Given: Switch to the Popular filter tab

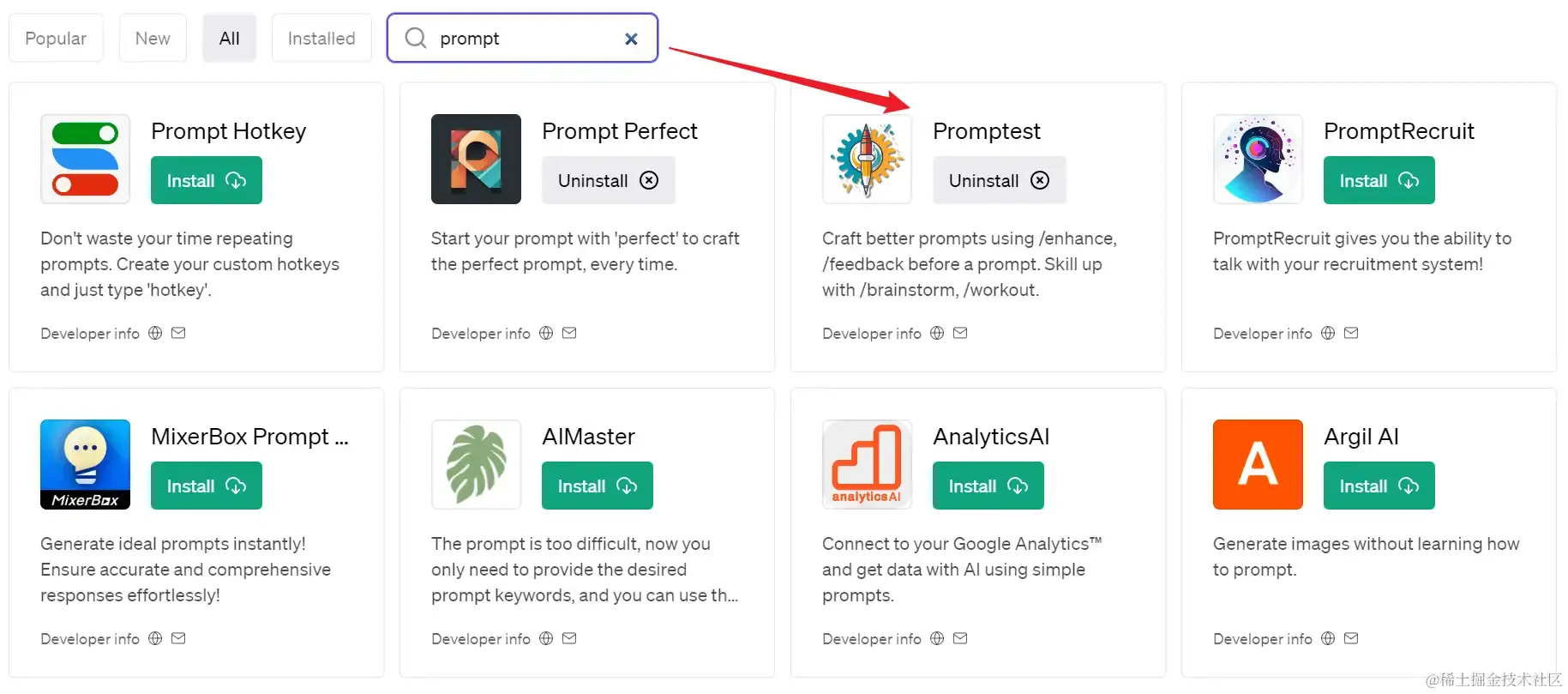Looking at the screenshot, I should [x=55, y=38].
